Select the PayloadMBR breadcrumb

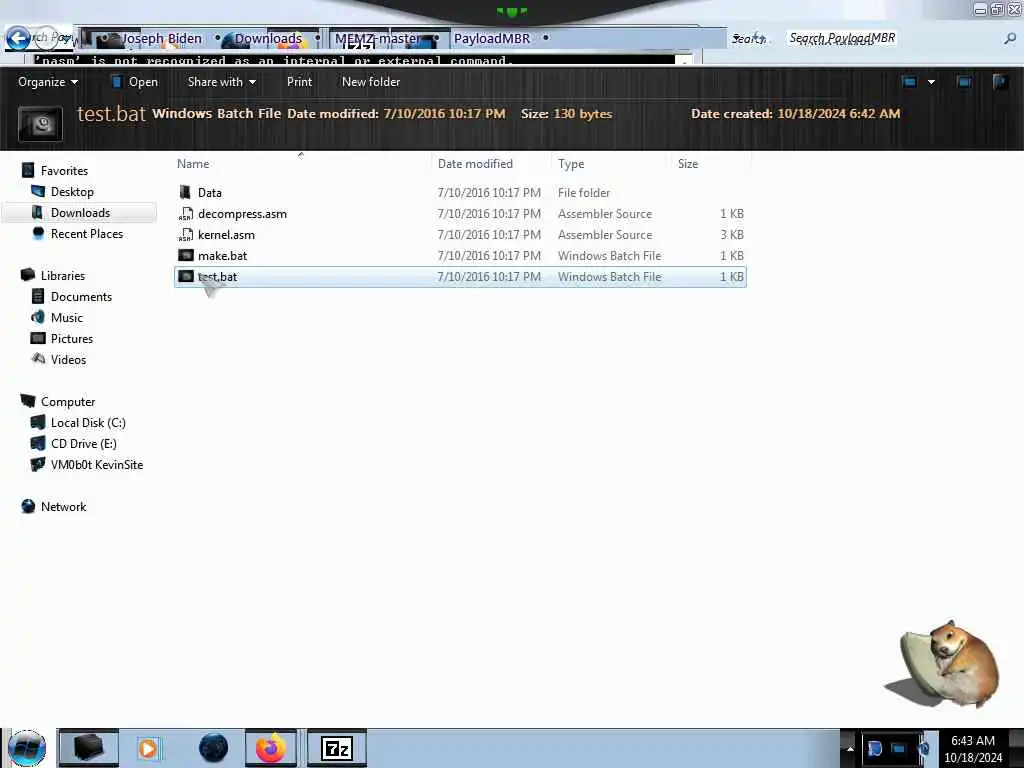pyautogui.click(x=492, y=39)
